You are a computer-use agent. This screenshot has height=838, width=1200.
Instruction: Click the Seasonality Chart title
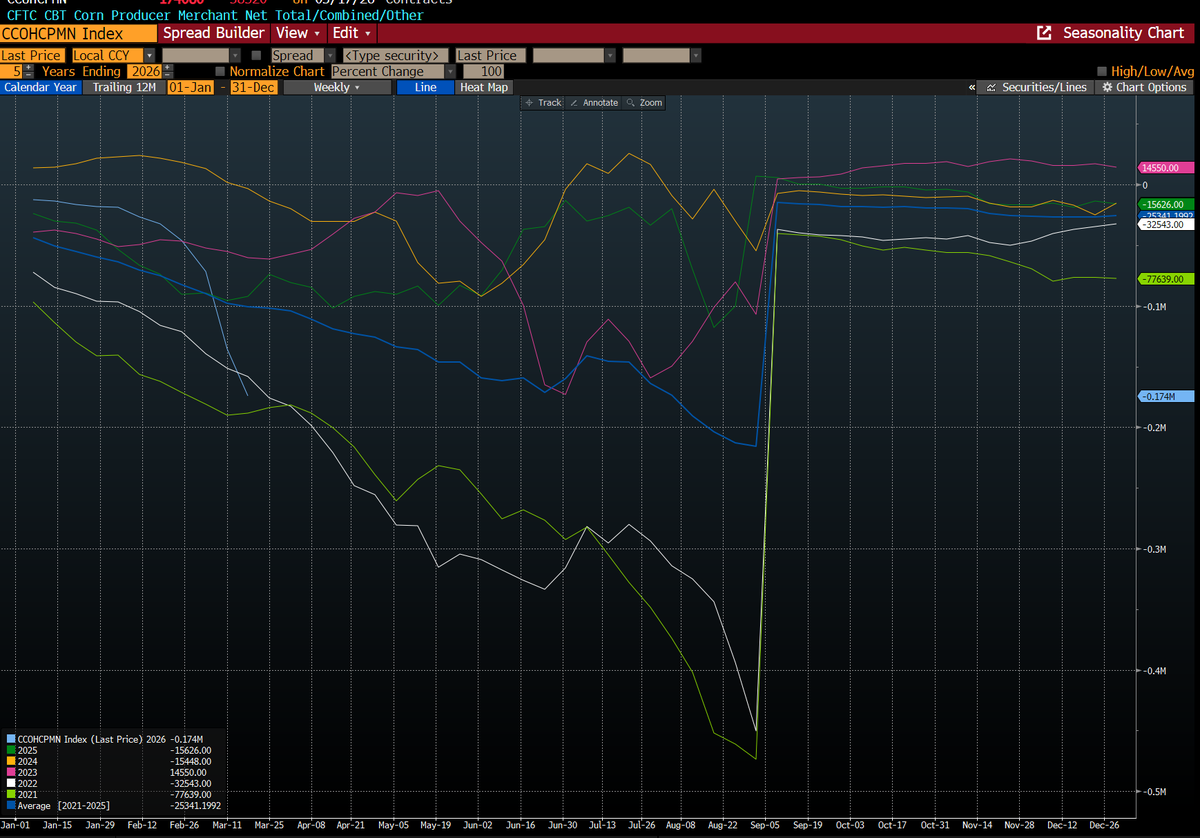point(1124,33)
